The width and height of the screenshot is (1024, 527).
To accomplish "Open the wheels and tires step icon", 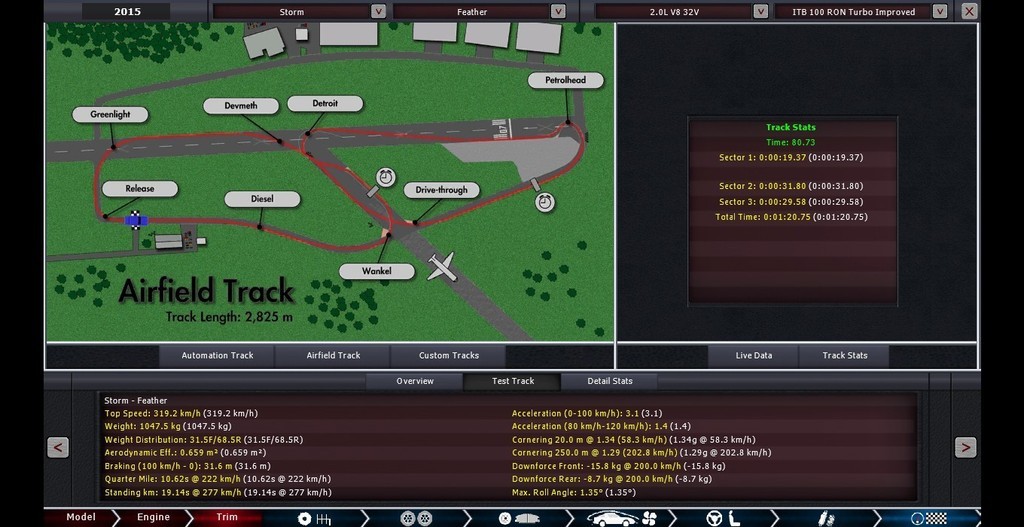I will tap(408, 518).
